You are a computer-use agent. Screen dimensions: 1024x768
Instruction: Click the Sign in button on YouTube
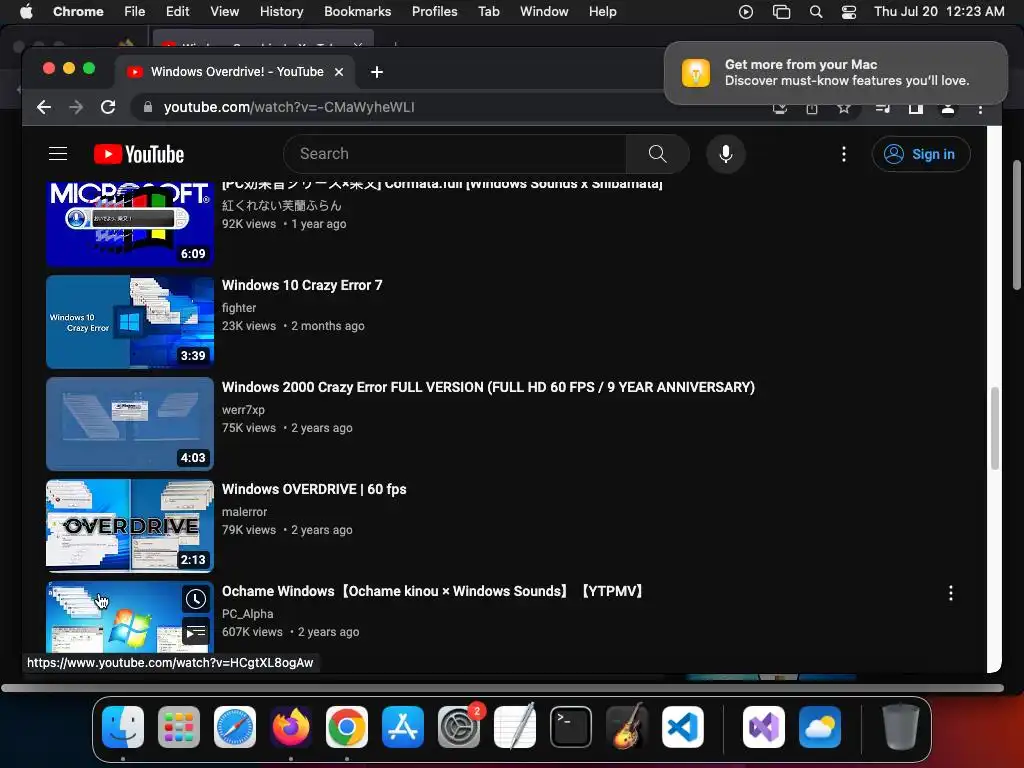click(x=921, y=154)
